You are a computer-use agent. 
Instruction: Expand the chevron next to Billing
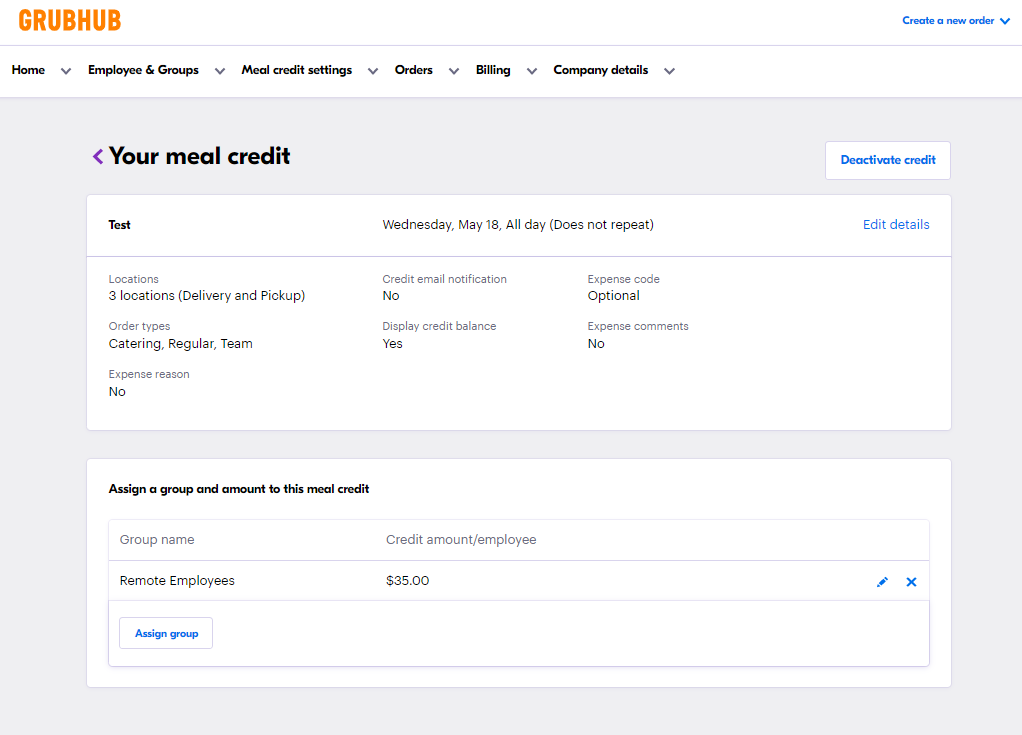coord(532,71)
